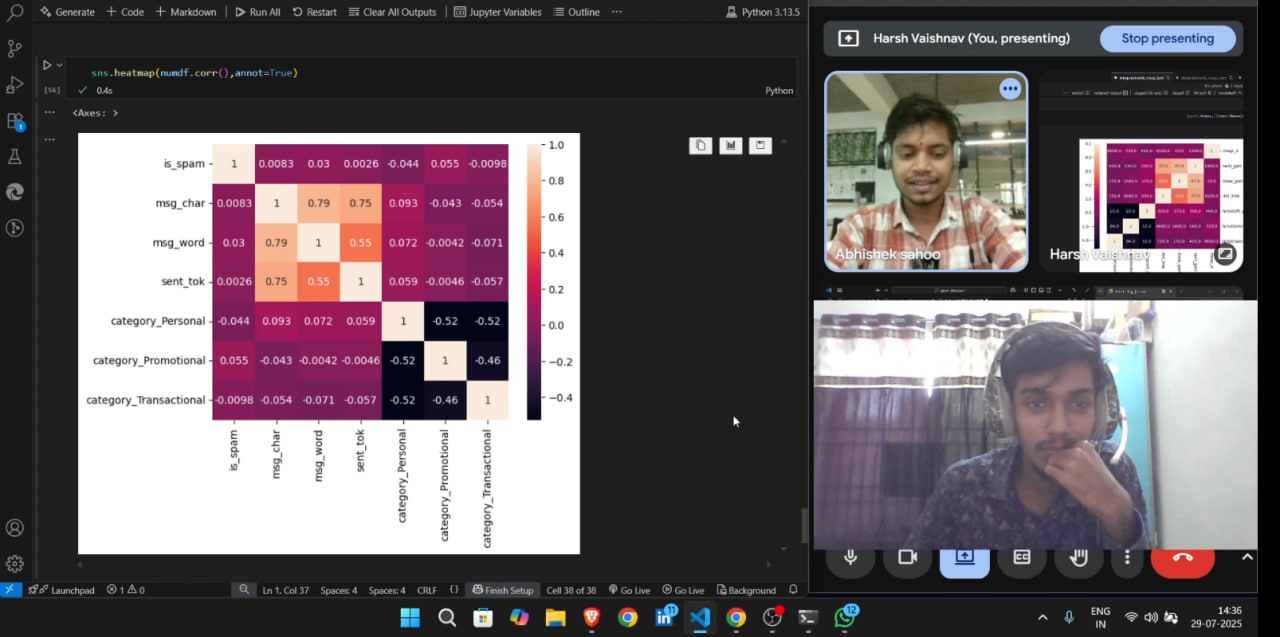The height and width of the screenshot is (637, 1280).
Task: Copy the heatmap output to clipboard
Action: point(700,146)
